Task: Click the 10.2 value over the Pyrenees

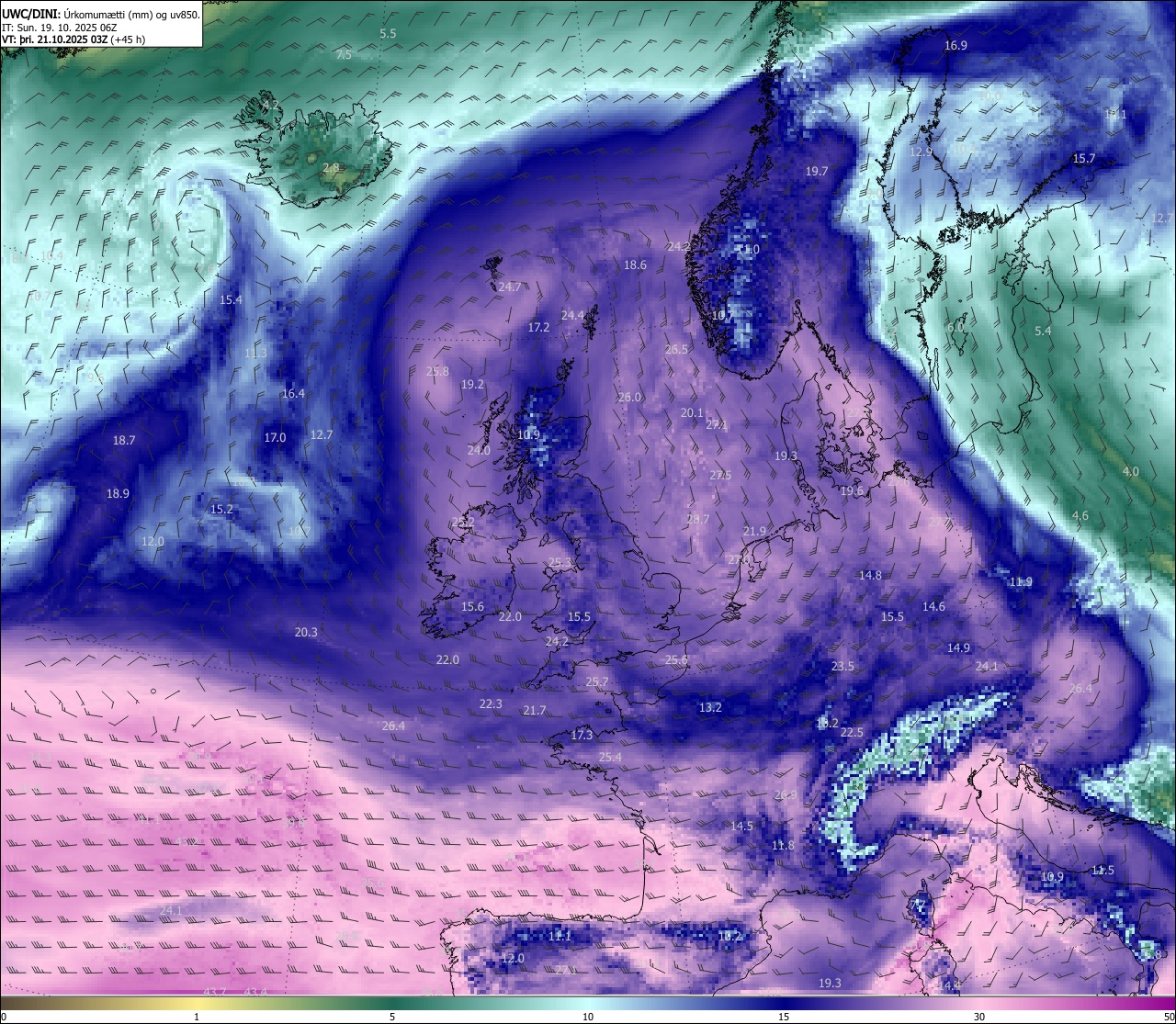Action: click(x=729, y=936)
